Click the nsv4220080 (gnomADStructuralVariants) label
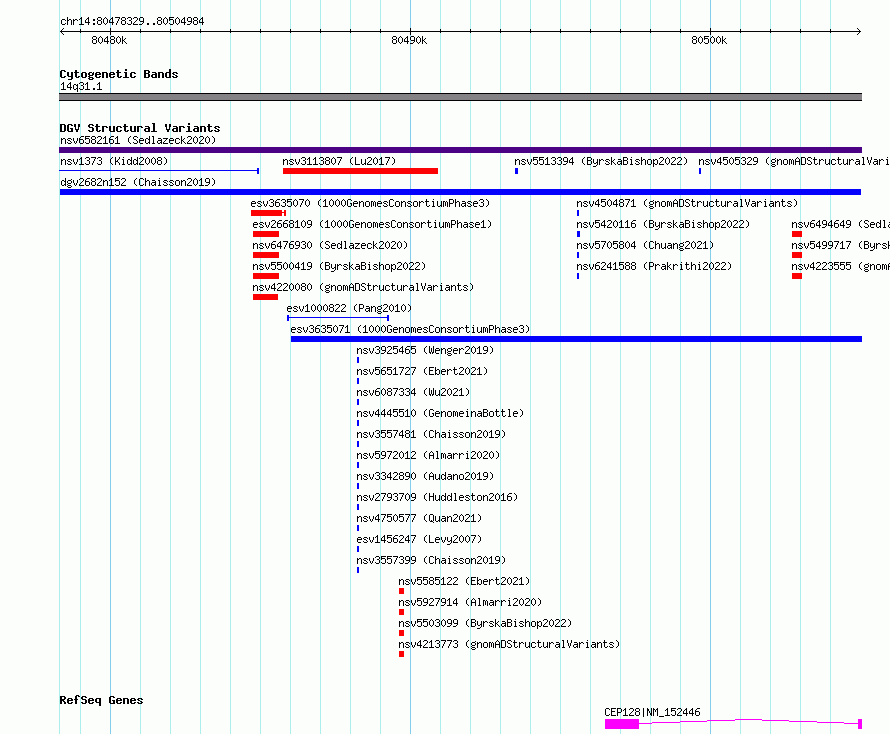 (x=363, y=287)
